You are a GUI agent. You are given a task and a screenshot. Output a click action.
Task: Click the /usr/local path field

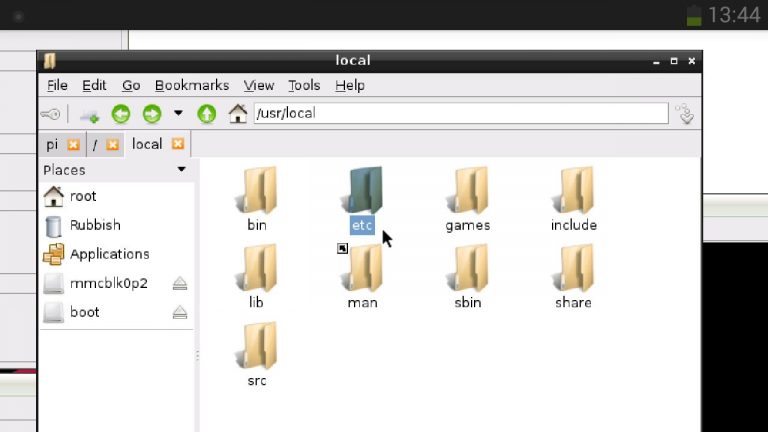click(x=461, y=114)
